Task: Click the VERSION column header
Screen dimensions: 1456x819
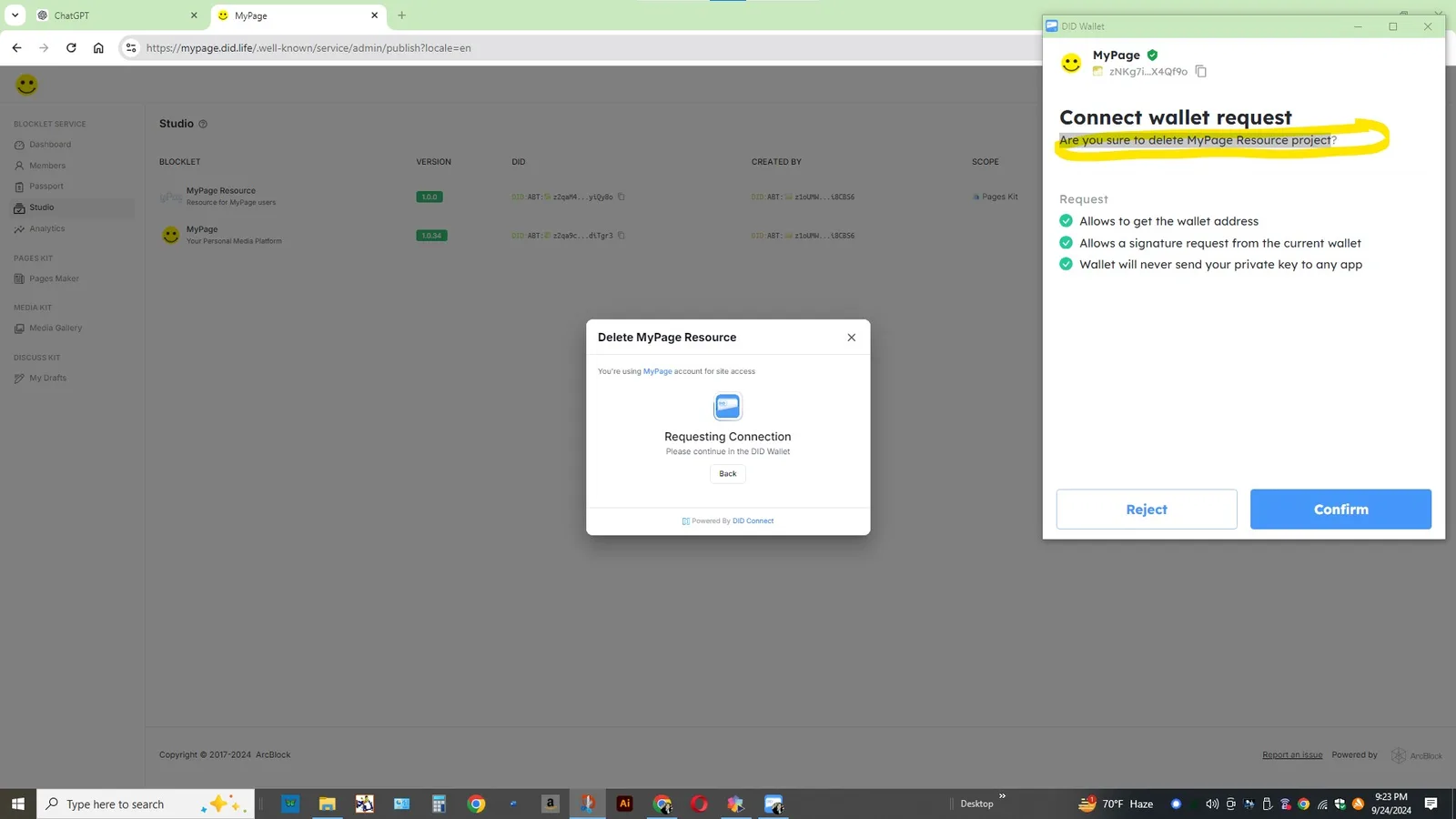Action: [433, 162]
